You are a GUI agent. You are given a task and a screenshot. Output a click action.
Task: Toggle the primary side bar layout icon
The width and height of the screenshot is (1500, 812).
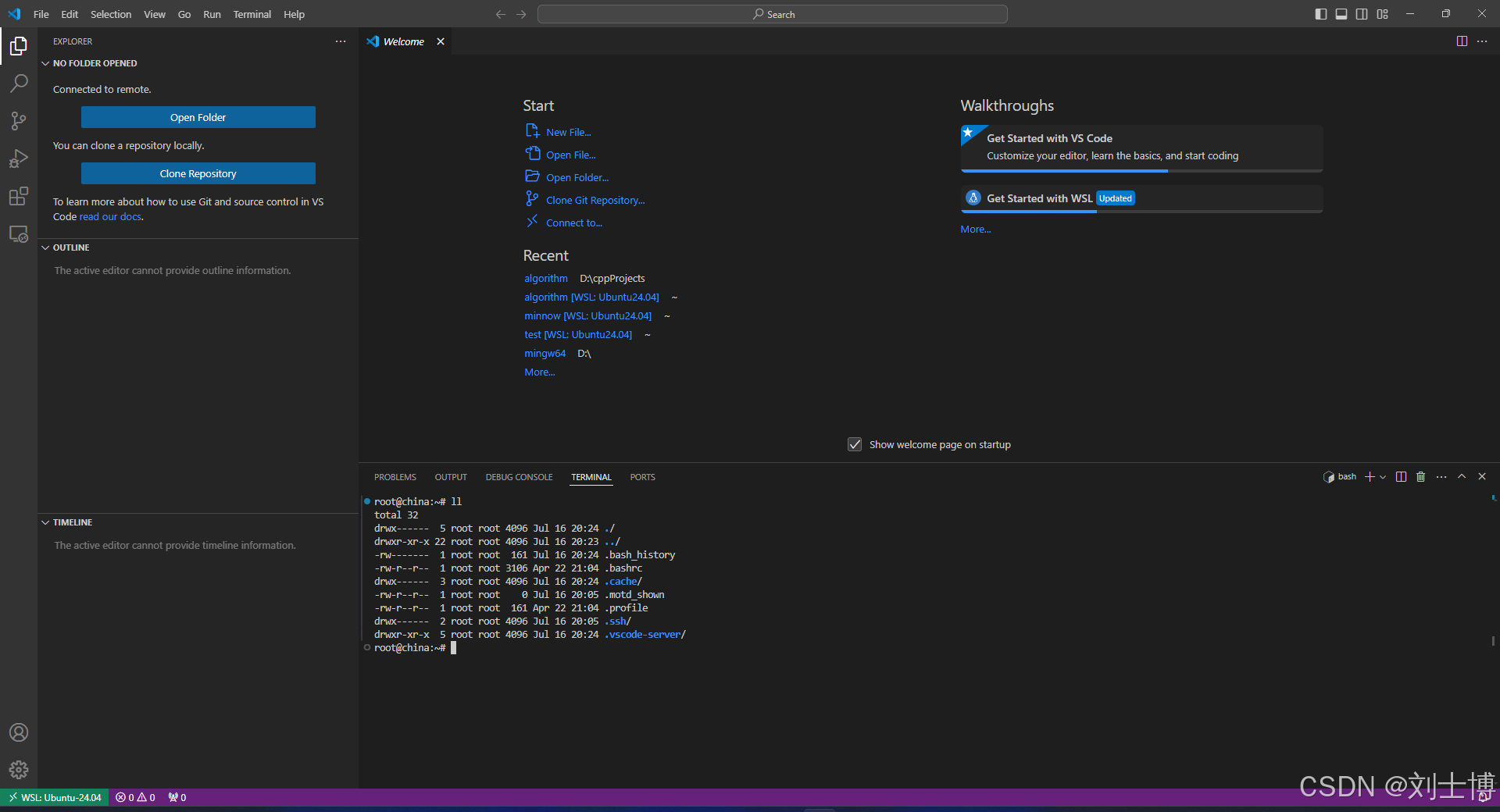pos(1321,14)
